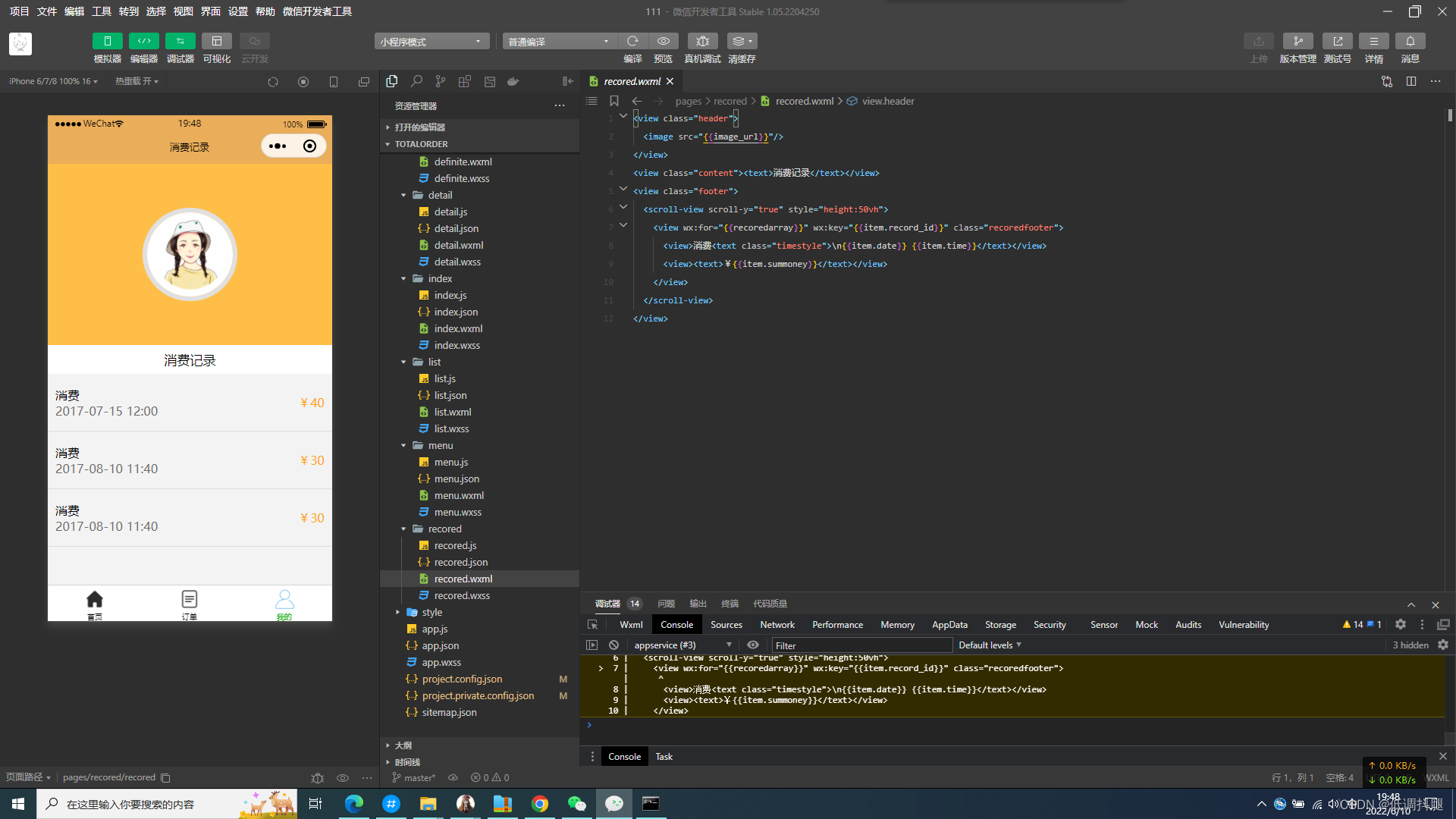Click the pages breadcrumb link
Image resolution: width=1456 pixels, height=819 pixels.
point(688,101)
